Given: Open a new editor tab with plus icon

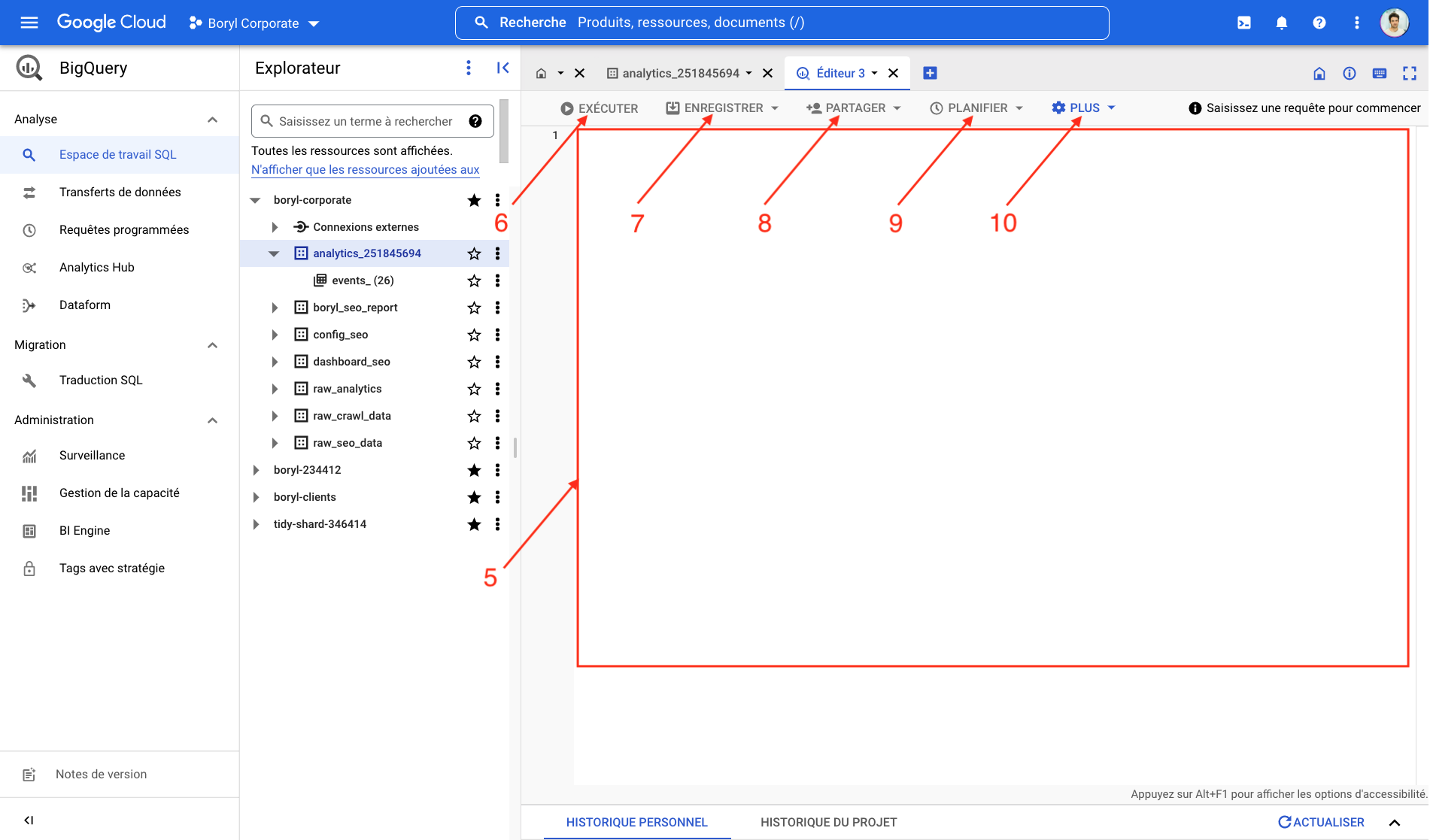Looking at the screenshot, I should [931, 72].
